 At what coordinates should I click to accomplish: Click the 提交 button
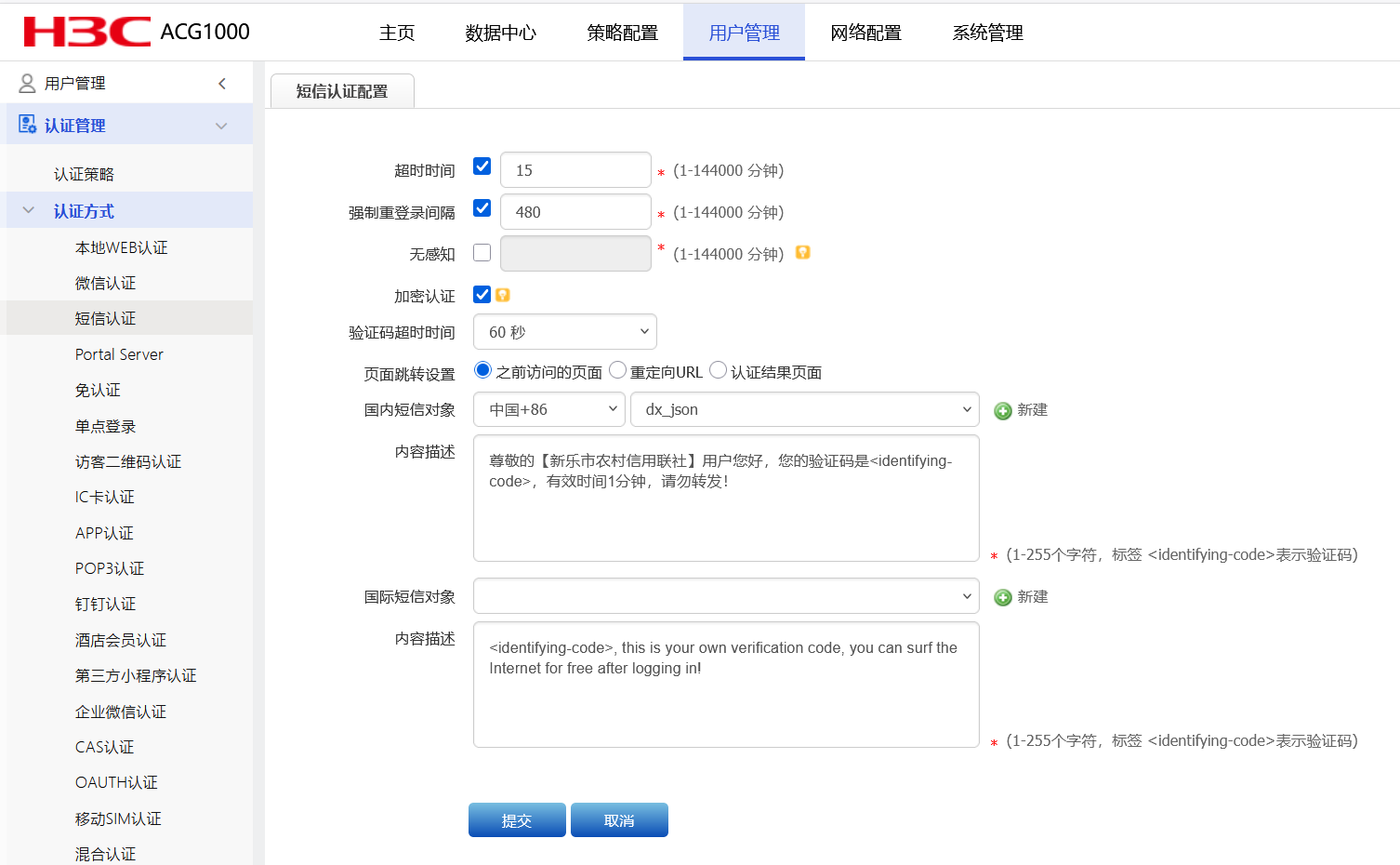517,820
